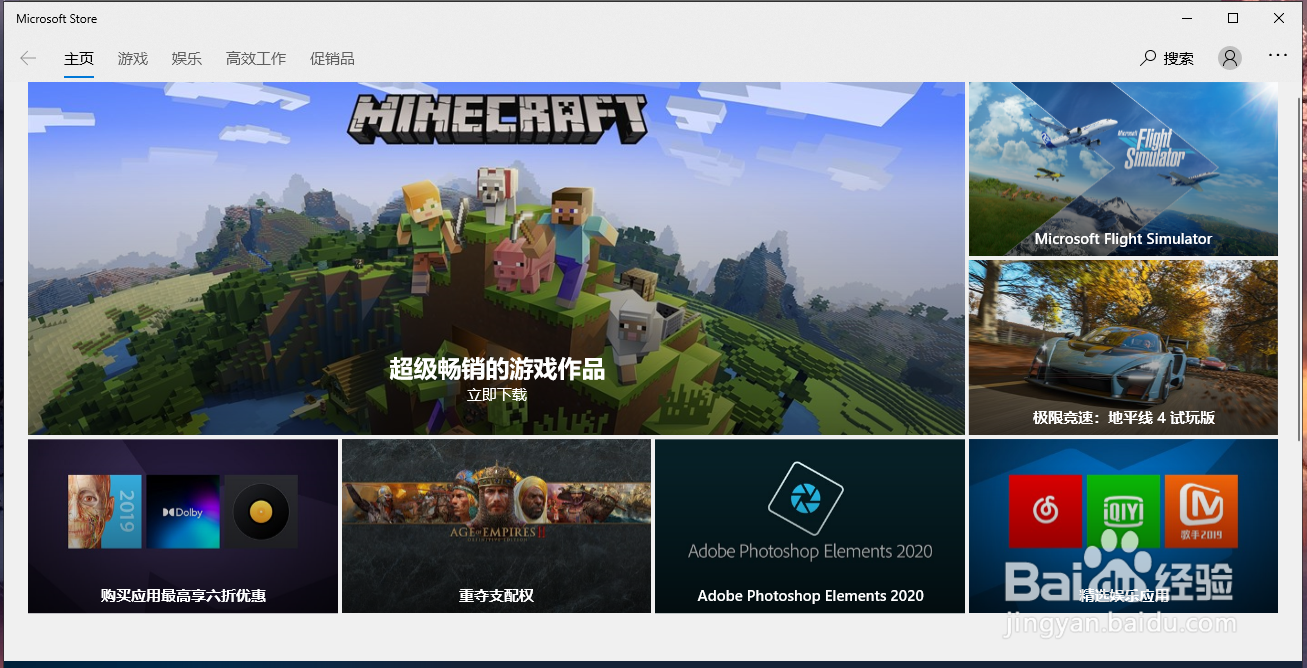Click the gold record music app icon

click(260, 511)
